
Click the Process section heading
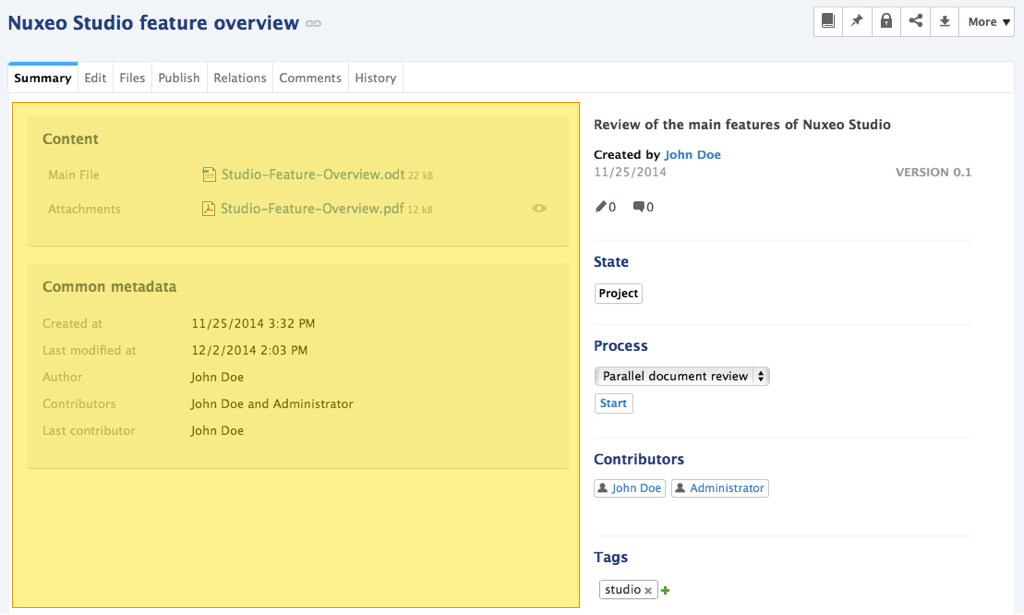pos(620,345)
